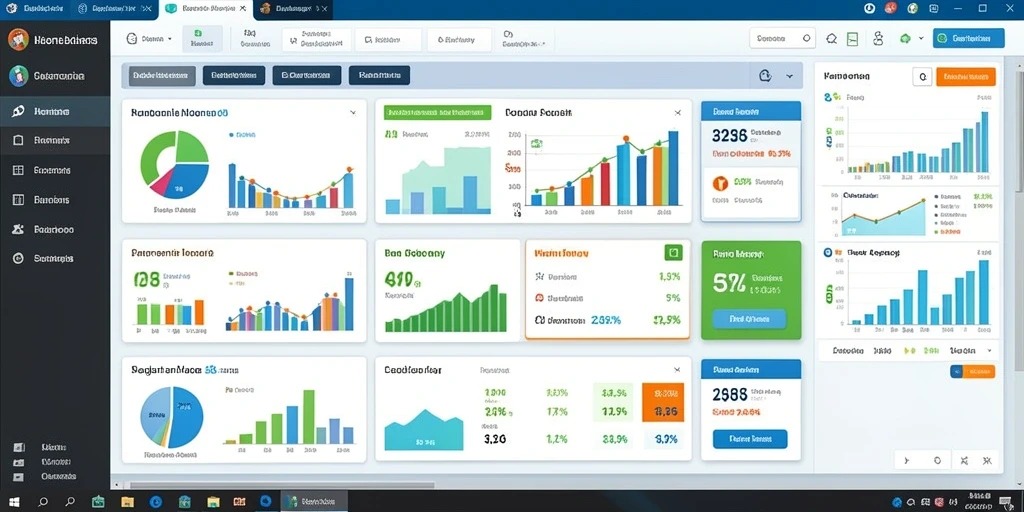Open the Windows Start menu

pyautogui.click(x=13, y=502)
